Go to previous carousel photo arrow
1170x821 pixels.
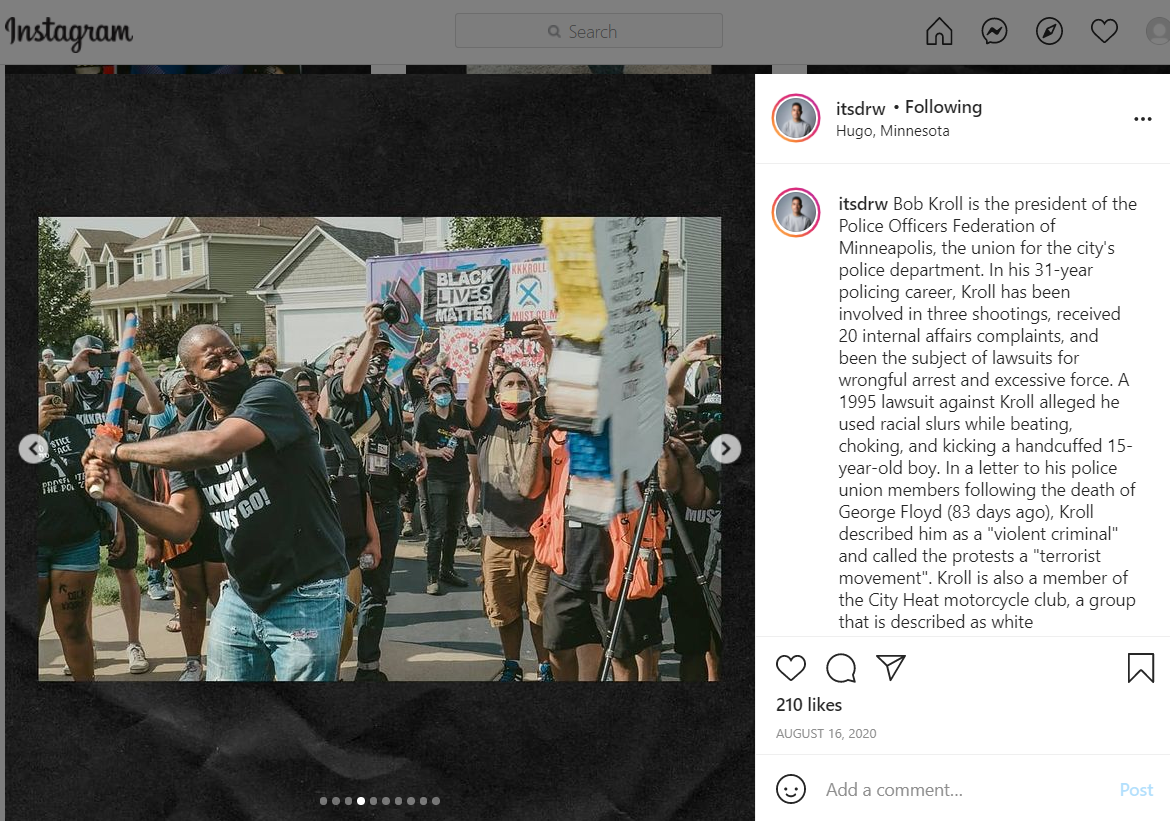[x=33, y=449]
